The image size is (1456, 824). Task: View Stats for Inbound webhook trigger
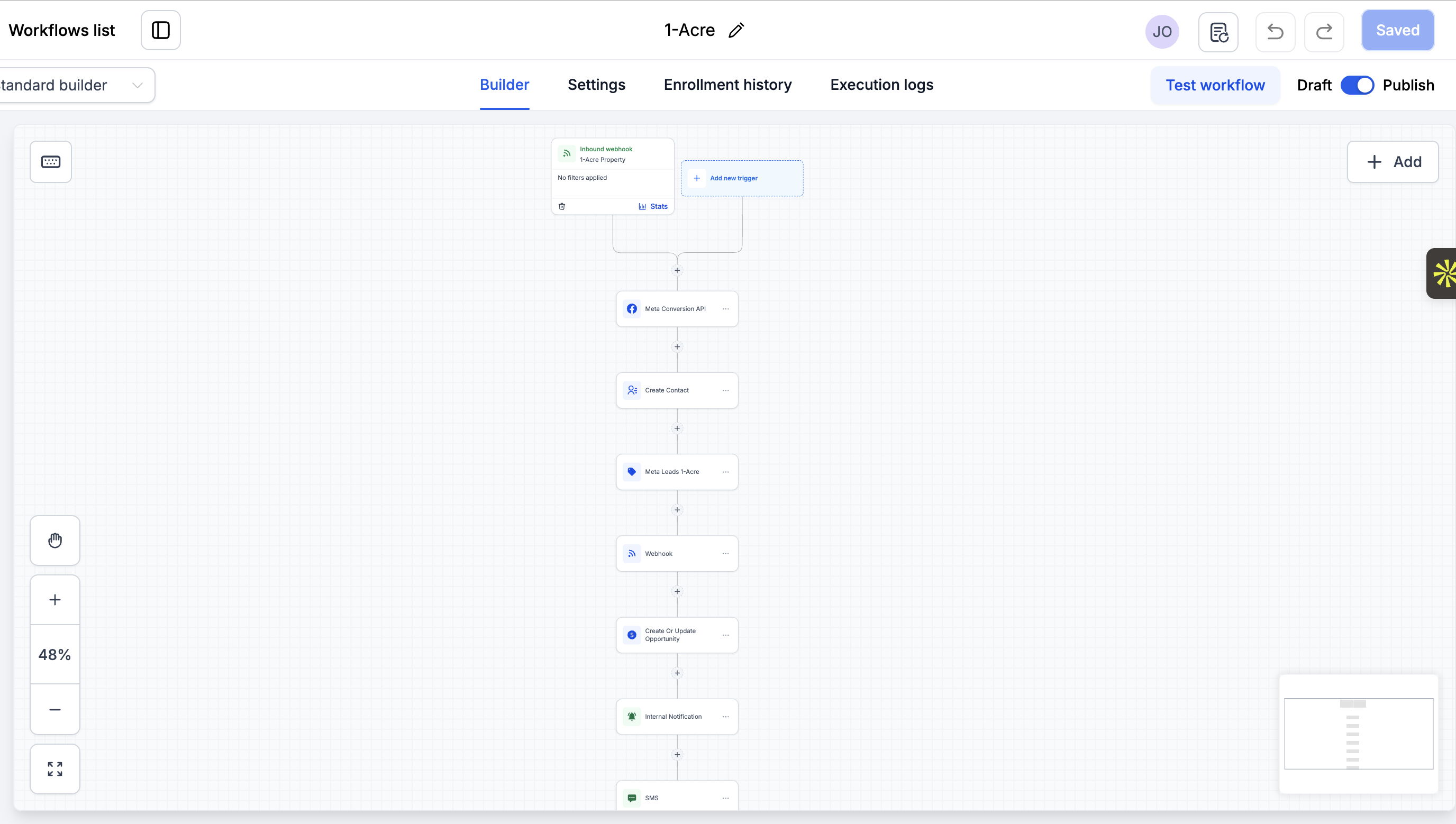coord(653,207)
